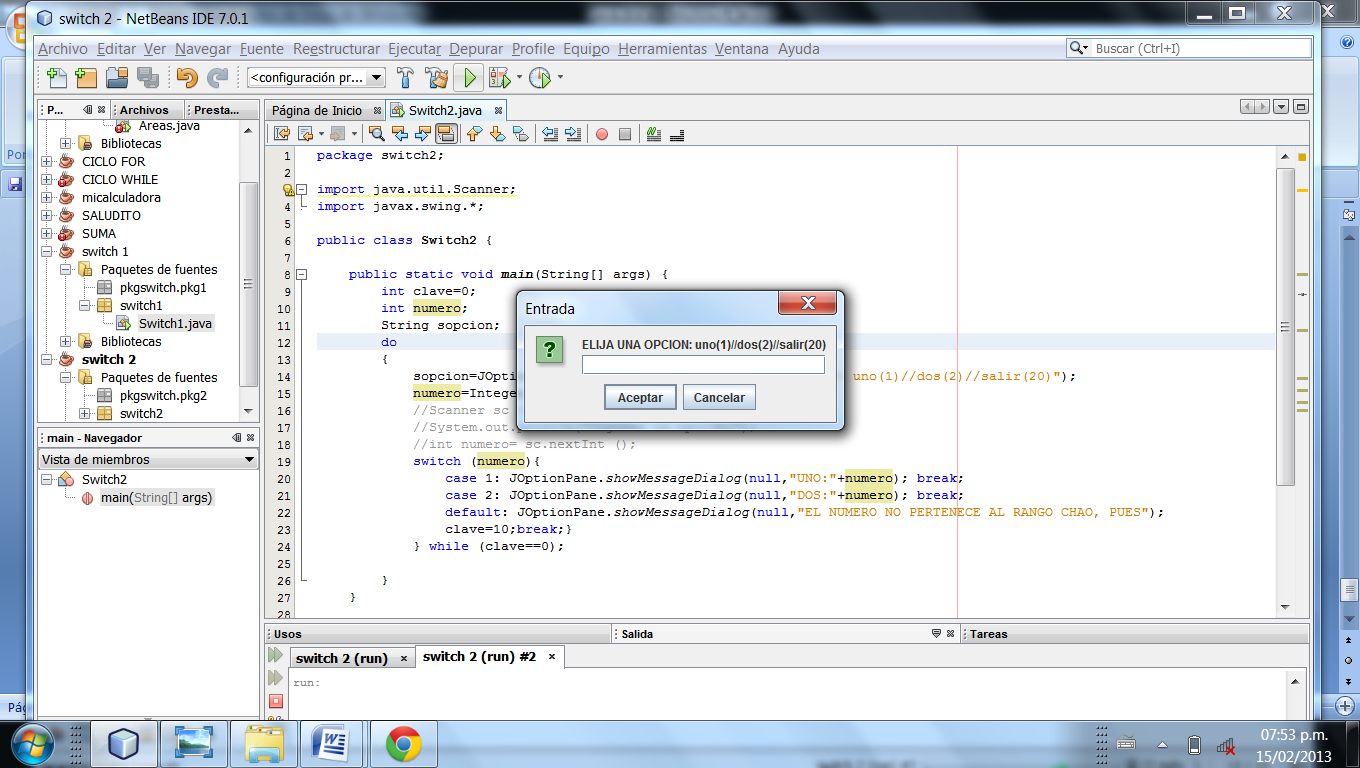Run the project with the green Run icon
The height and width of the screenshot is (768, 1360).
[468, 76]
